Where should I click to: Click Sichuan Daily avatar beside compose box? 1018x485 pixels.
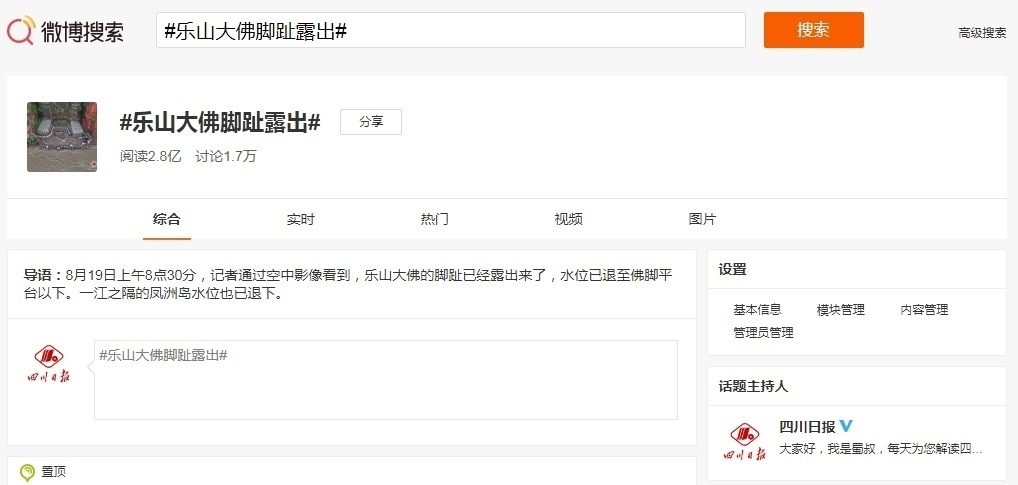coord(48,363)
